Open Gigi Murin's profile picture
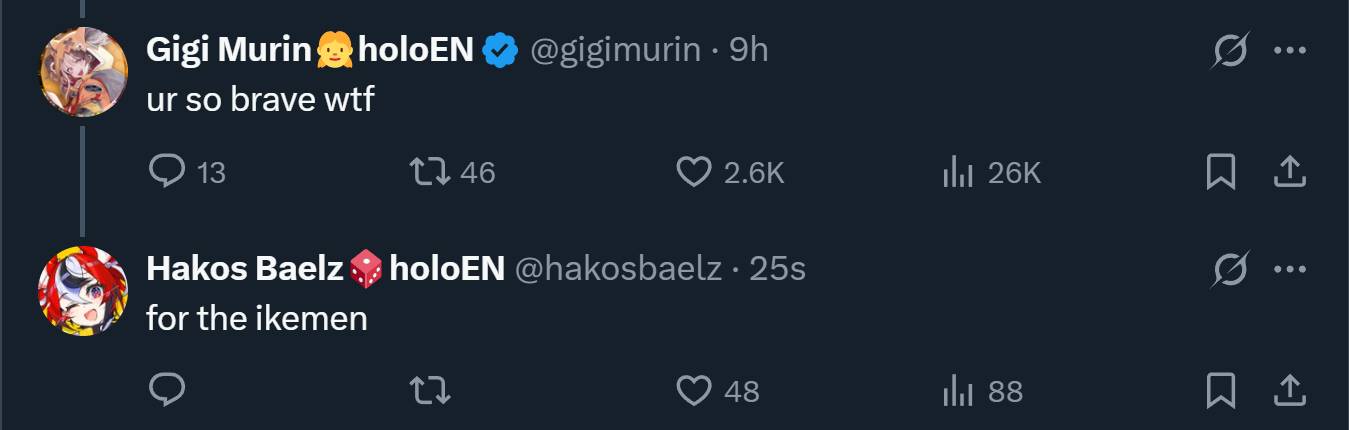 84,72
